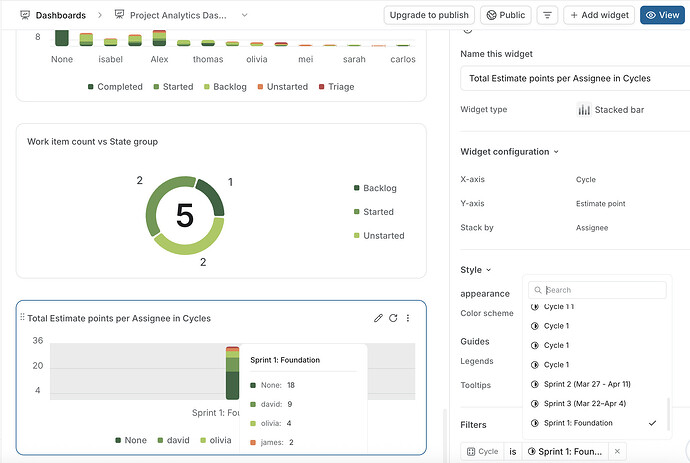The image size is (690, 463).
Task: Click the edit pencil icon on widget
Action: tap(378, 318)
